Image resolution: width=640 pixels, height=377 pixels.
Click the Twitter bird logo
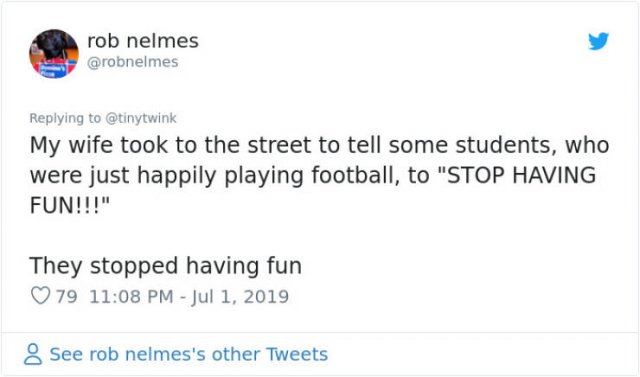[598, 41]
